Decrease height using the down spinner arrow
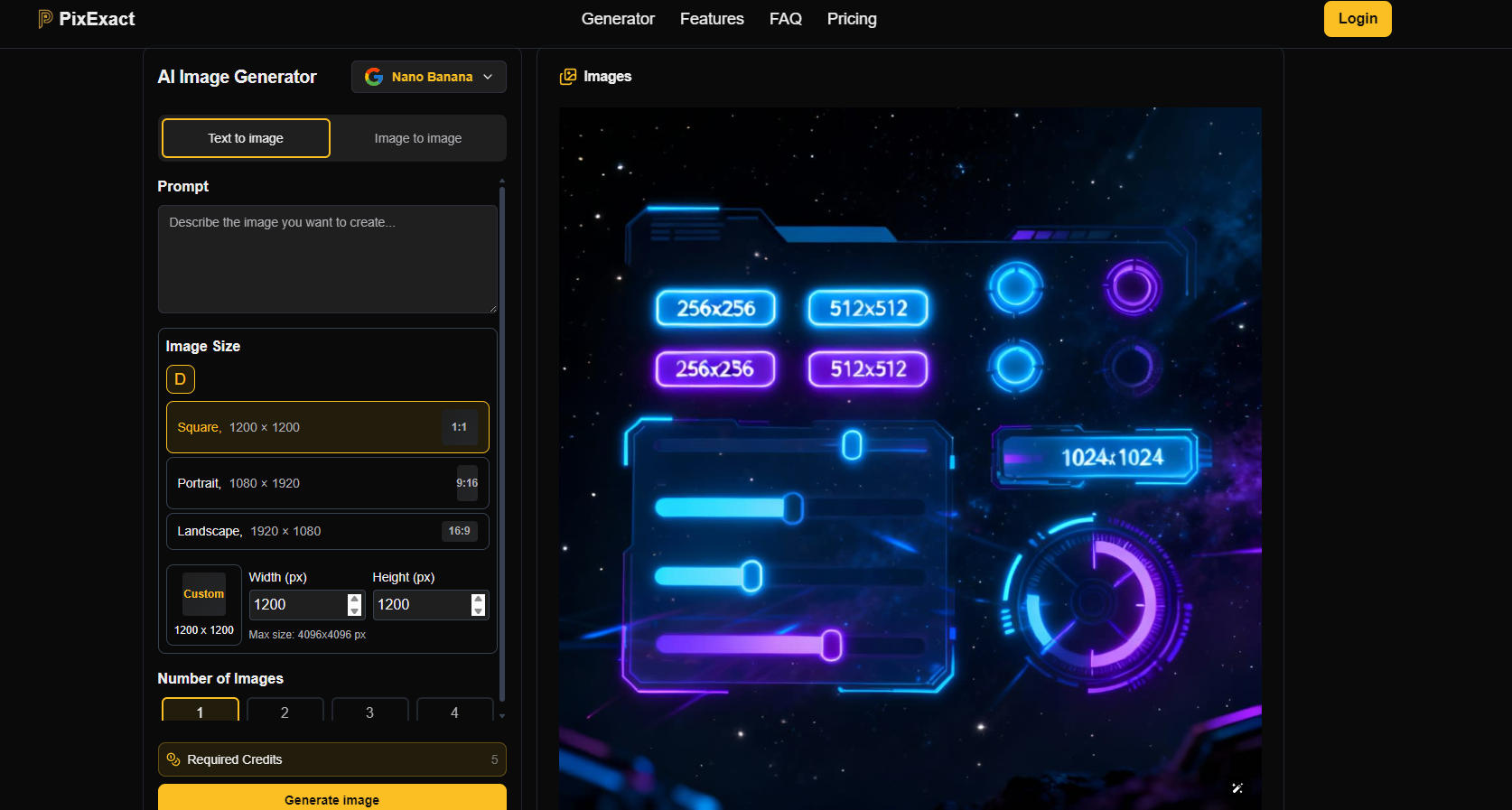The image size is (1512, 810). tap(479, 611)
